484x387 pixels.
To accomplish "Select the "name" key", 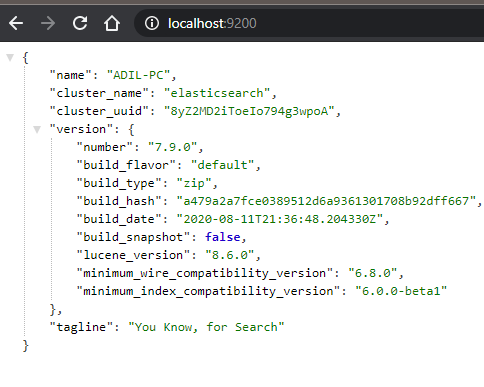I will tap(70, 75).
